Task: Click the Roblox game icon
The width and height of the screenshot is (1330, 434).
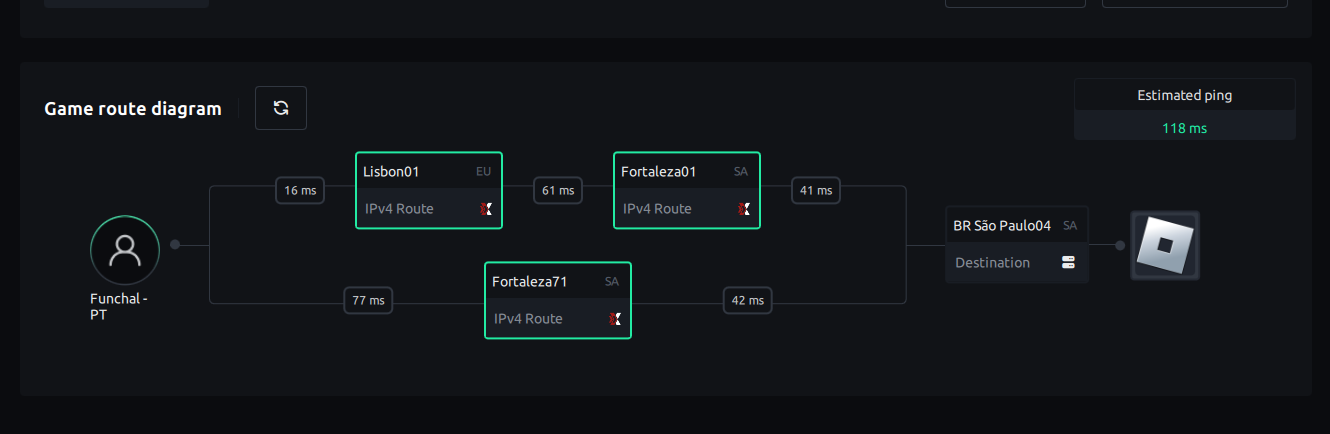Action: click(1165, 245)
